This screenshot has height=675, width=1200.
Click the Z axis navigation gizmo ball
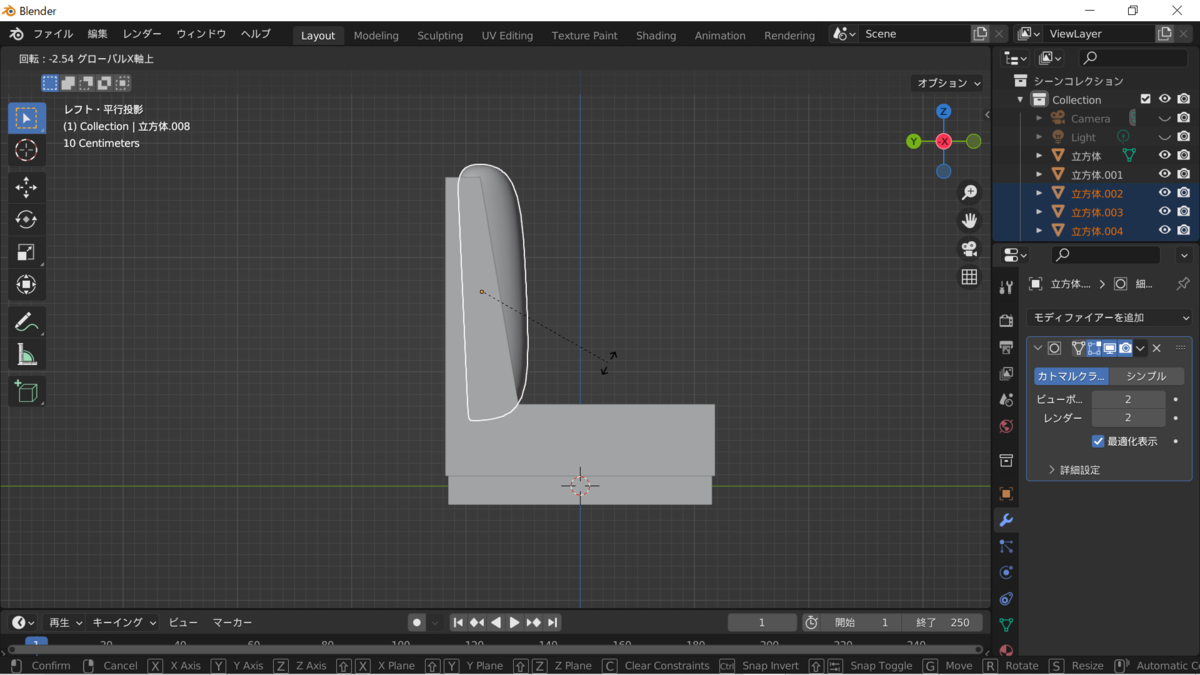click(943, 112)
